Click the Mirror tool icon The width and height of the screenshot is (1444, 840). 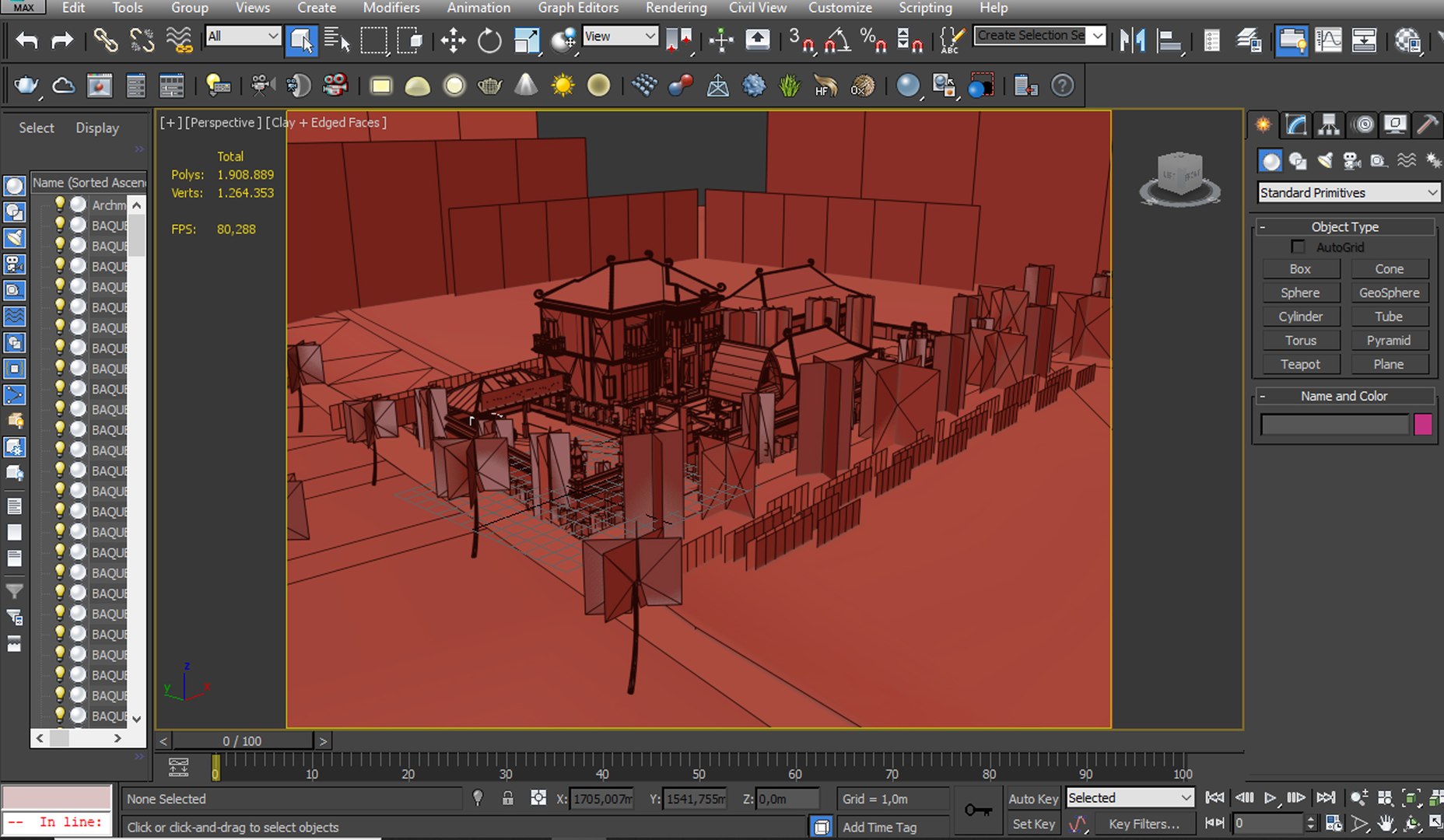pos(1133,40)
